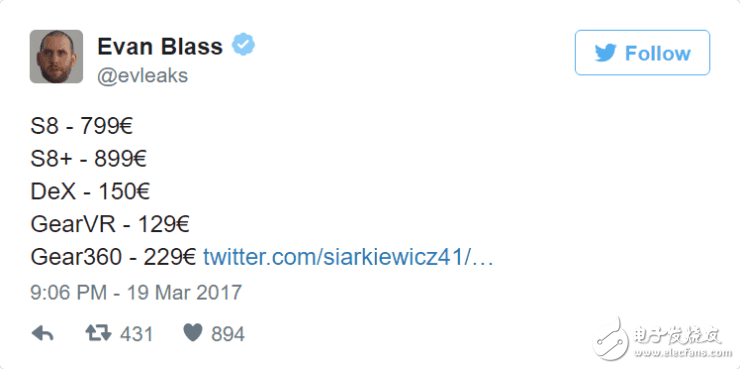
Task: Open the 9:06 PM - 19 Mar 2017 timestamp
Action: (136, 292)
